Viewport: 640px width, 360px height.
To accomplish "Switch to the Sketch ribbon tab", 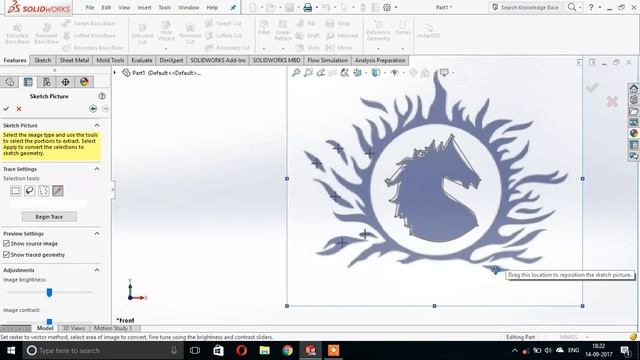I will [x=43, y=60].
